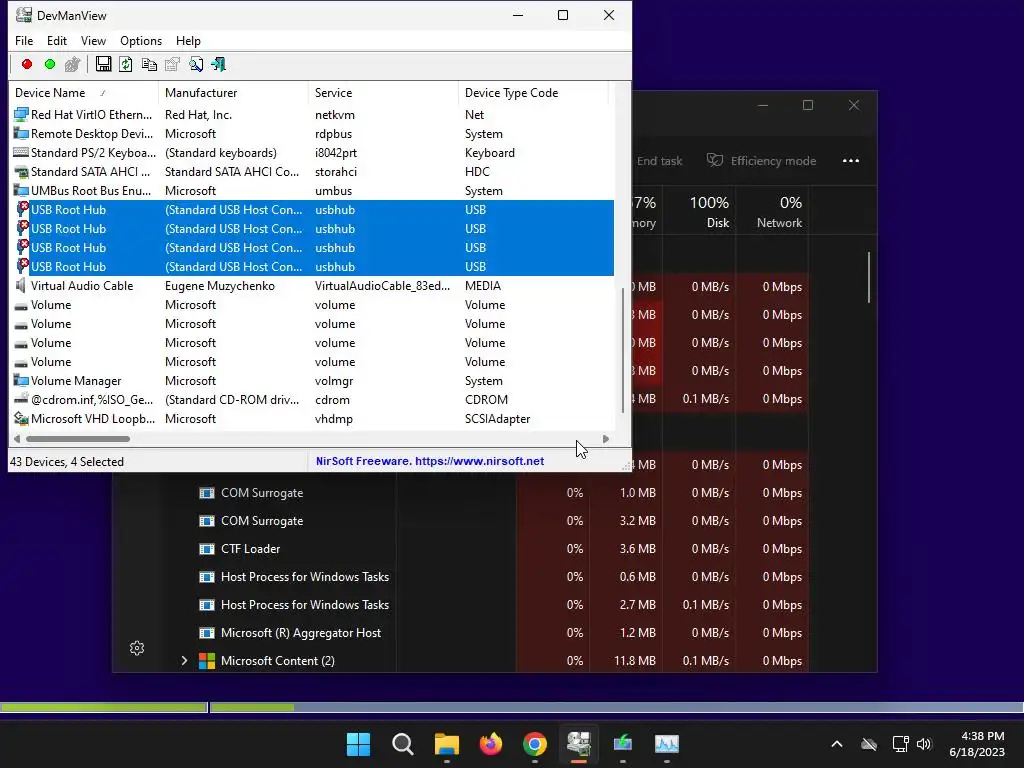Click the Exit door toolbar icon

[x=218, y=64]
